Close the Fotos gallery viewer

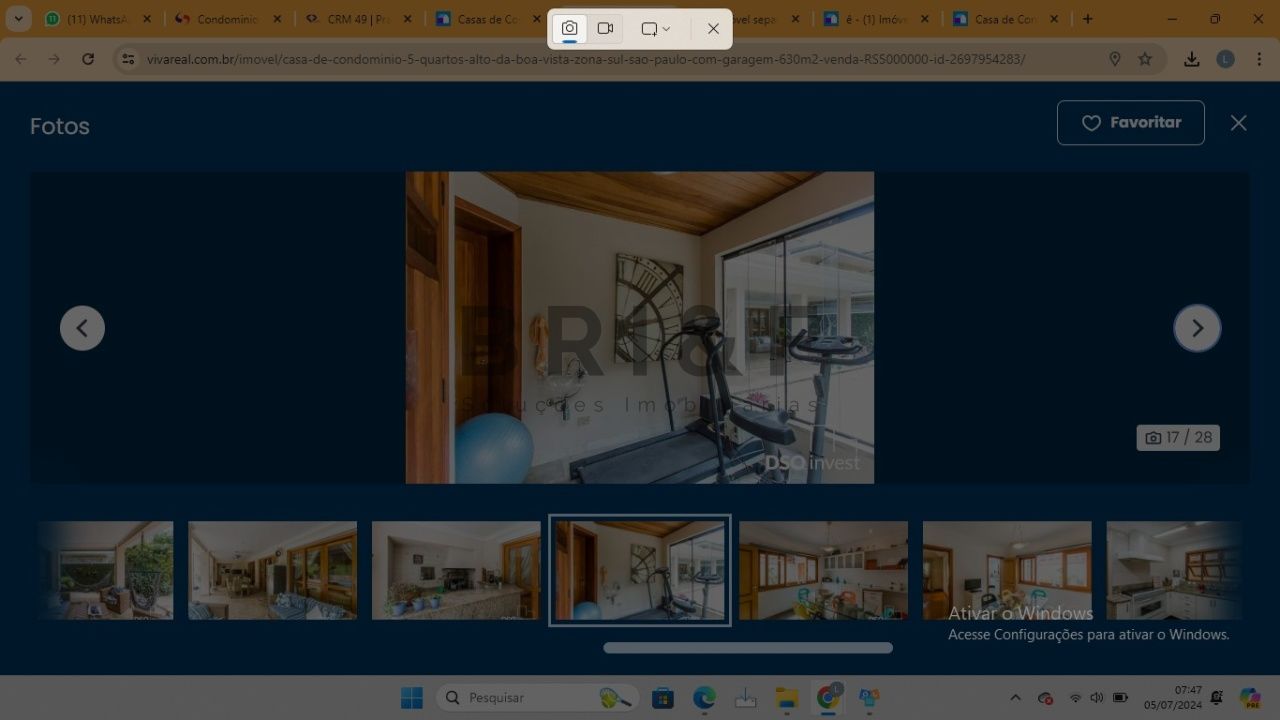1238,123
